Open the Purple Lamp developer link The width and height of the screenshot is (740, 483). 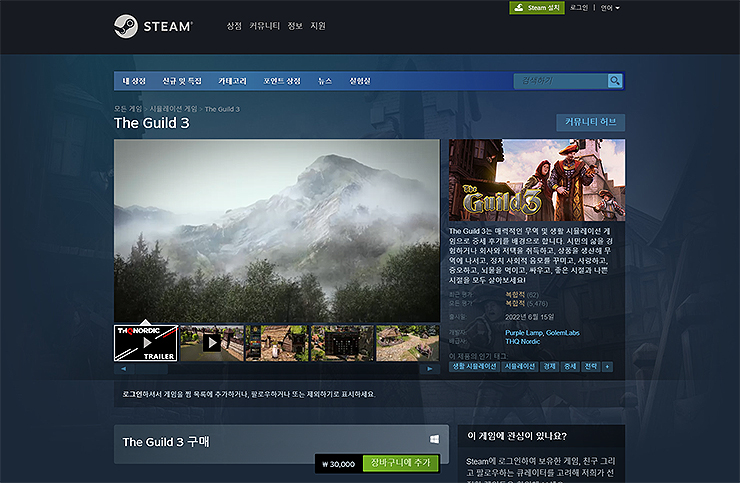point(523,333)
